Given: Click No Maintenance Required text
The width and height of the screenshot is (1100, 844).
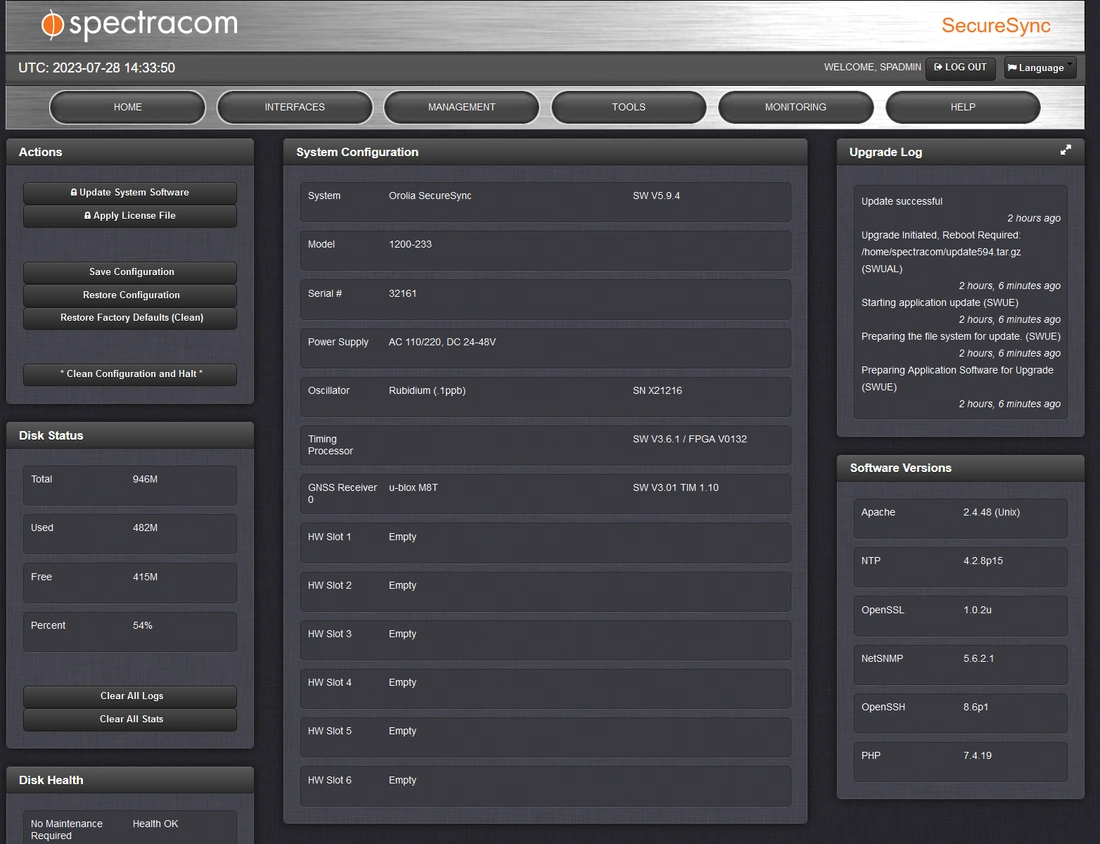Looking at the screenshot, I should (67, 829).
